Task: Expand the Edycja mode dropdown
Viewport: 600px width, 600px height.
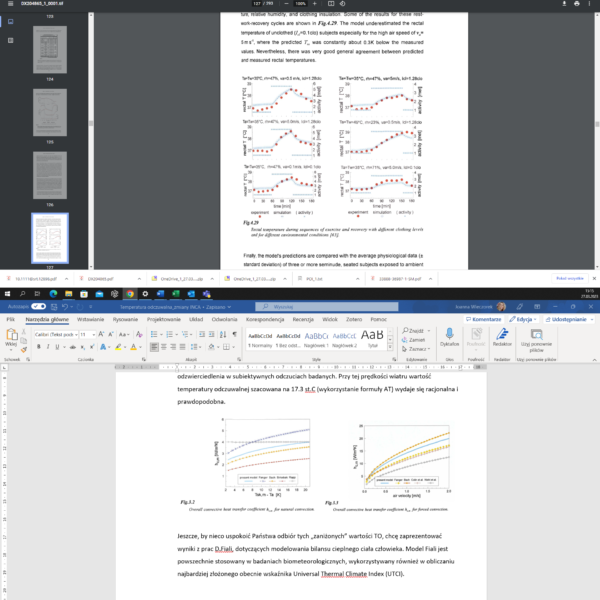Action: pyautogui.click(x=521, y=319)
